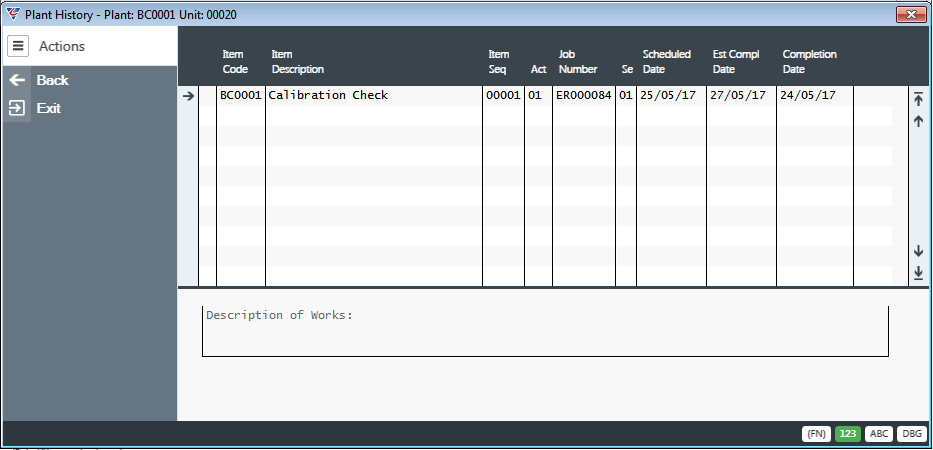This screenshot has width=933, height=450.
Task: Select the BC0001 item code cell
Action: pos(240,95)
